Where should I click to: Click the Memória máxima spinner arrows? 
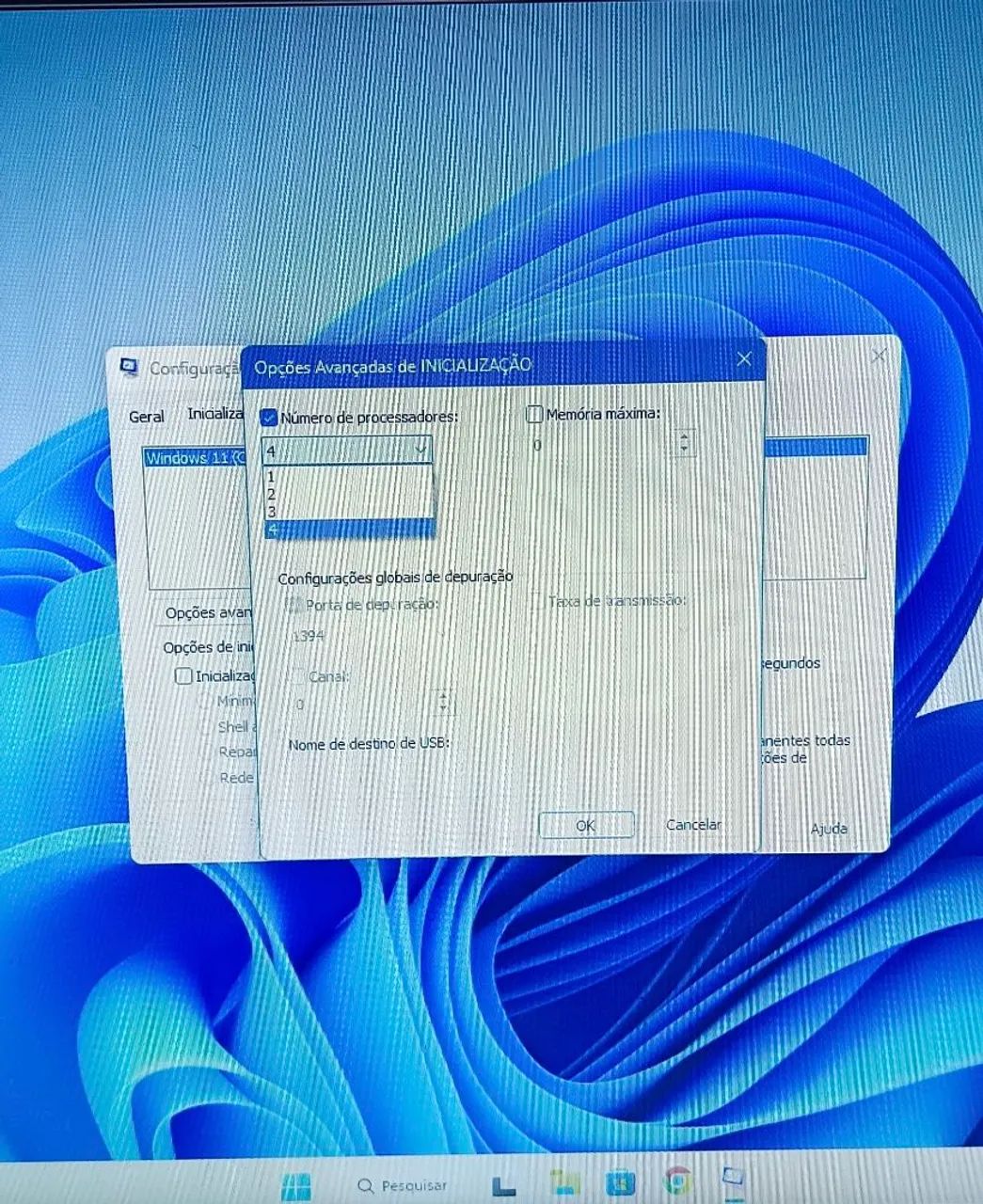(x=685, y=442)
